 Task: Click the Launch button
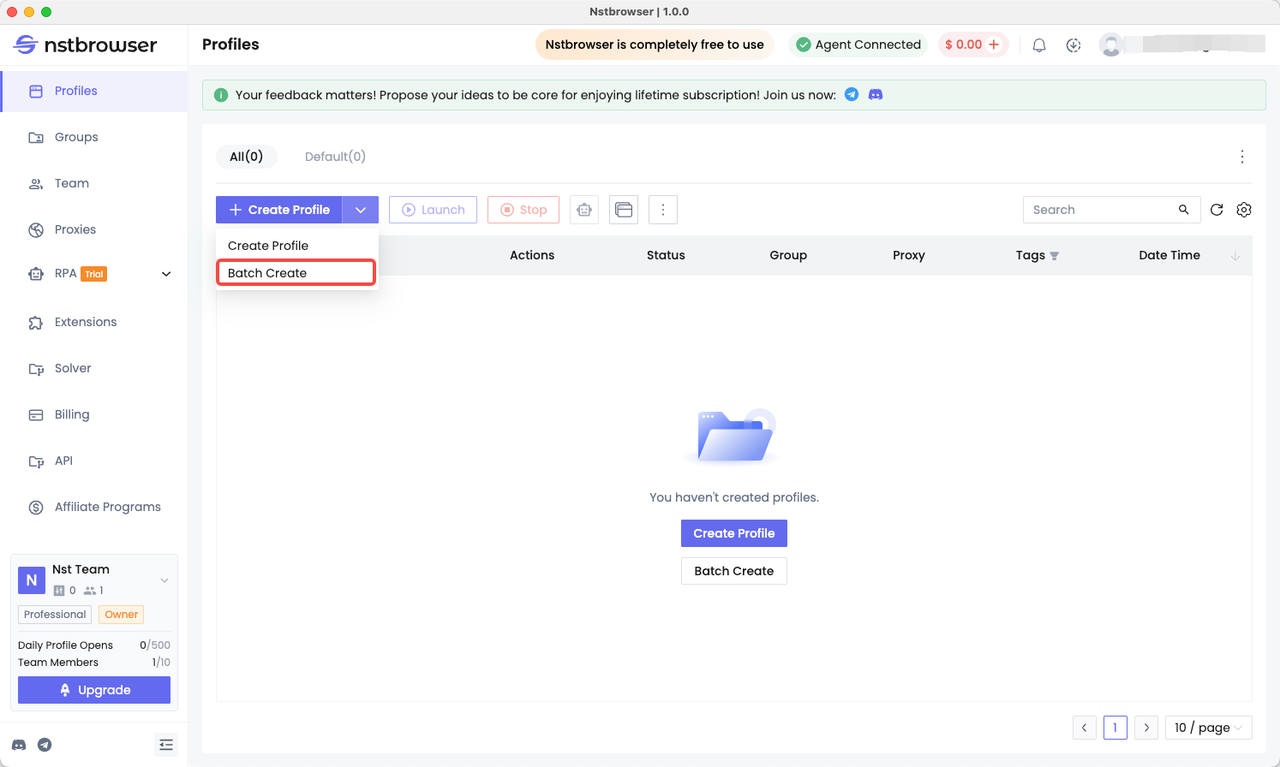[433, 210]
